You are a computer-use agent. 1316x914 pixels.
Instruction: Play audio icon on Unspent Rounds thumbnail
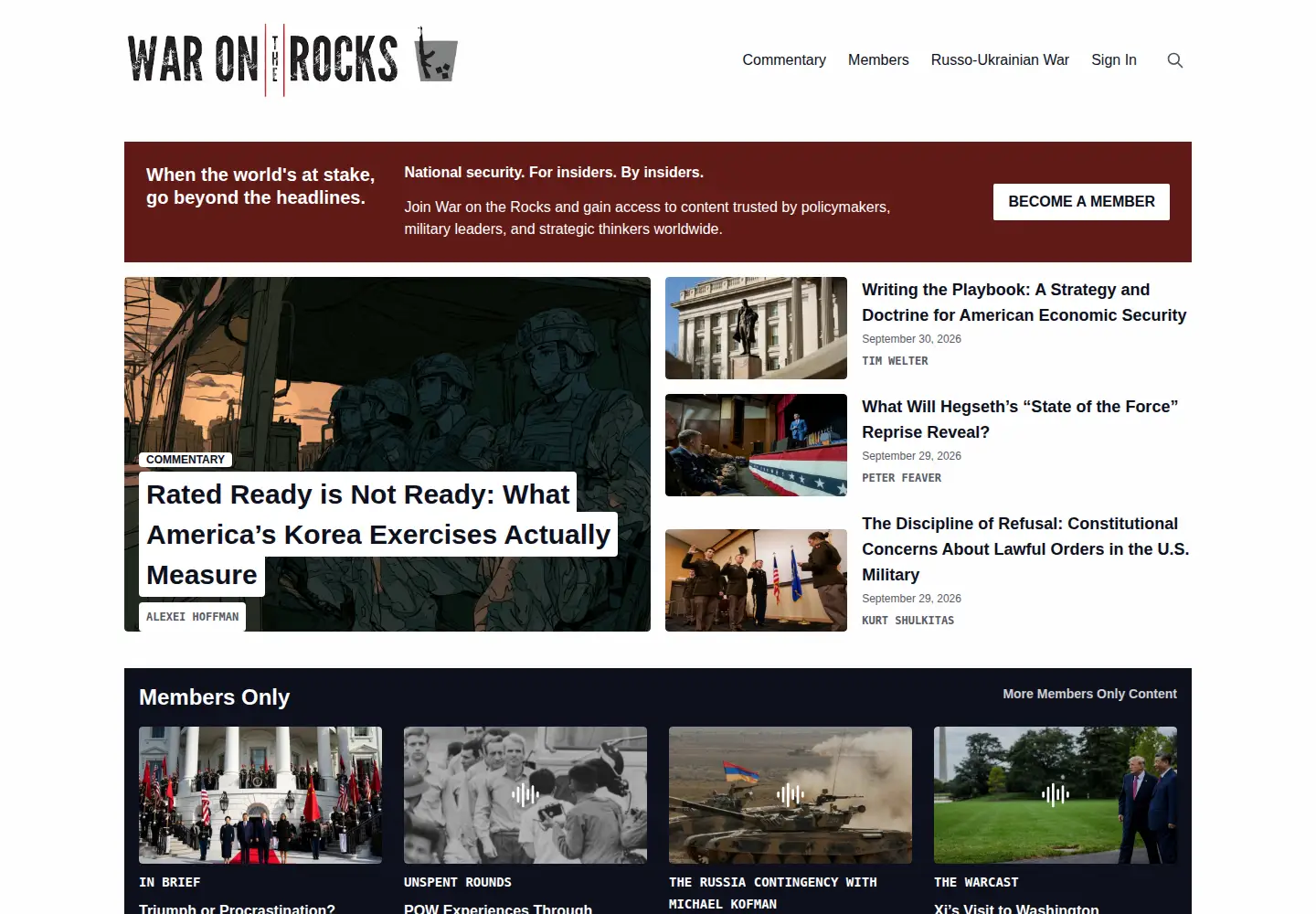(x=525, y=794)
